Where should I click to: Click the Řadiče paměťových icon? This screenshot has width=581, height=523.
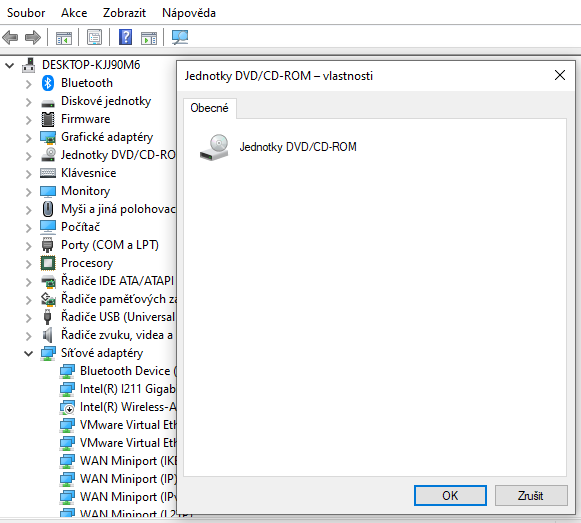48,299
